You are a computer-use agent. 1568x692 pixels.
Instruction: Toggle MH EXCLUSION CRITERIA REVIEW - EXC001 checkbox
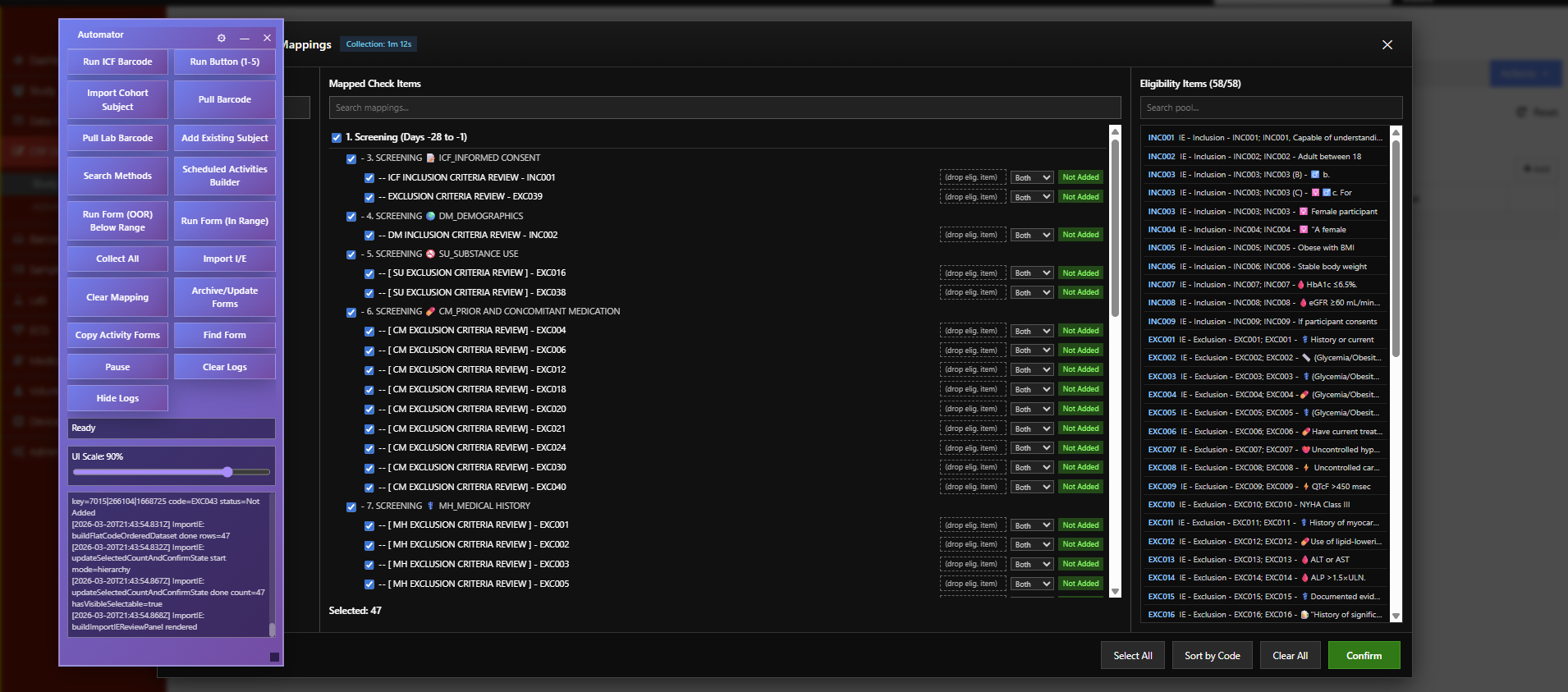pyautogui.click(x=369, y=525)
